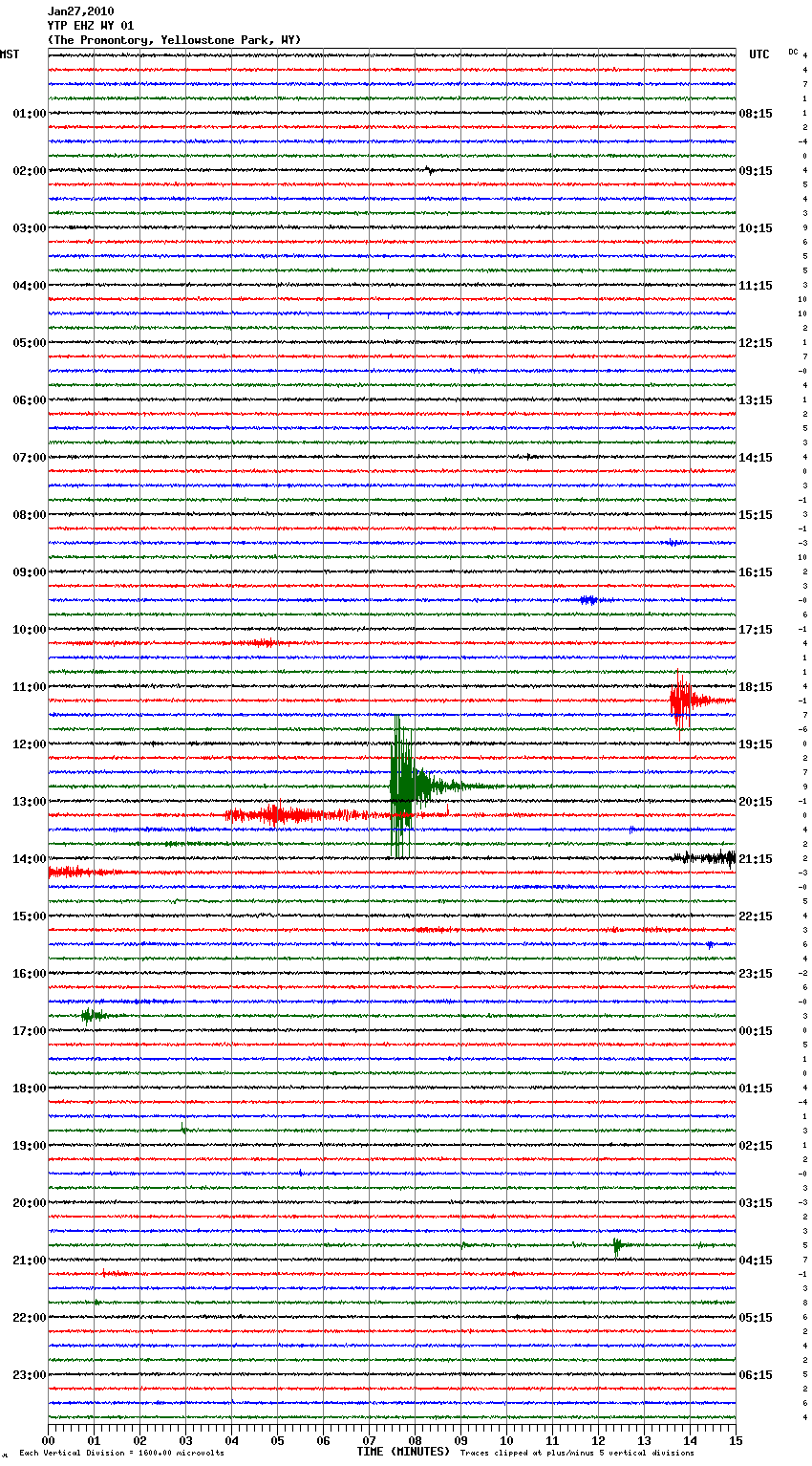Click the "12:00" MST time label

(29, 744)
